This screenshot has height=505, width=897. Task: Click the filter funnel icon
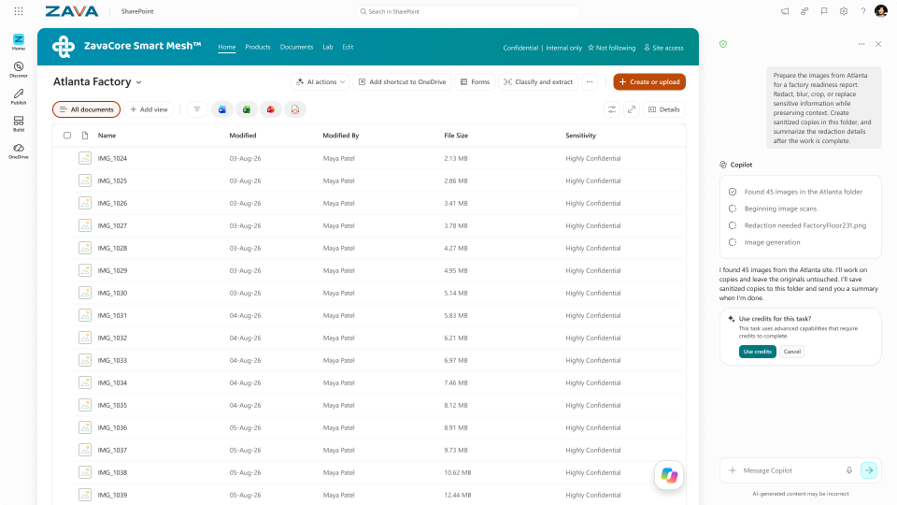coord(197,109)
